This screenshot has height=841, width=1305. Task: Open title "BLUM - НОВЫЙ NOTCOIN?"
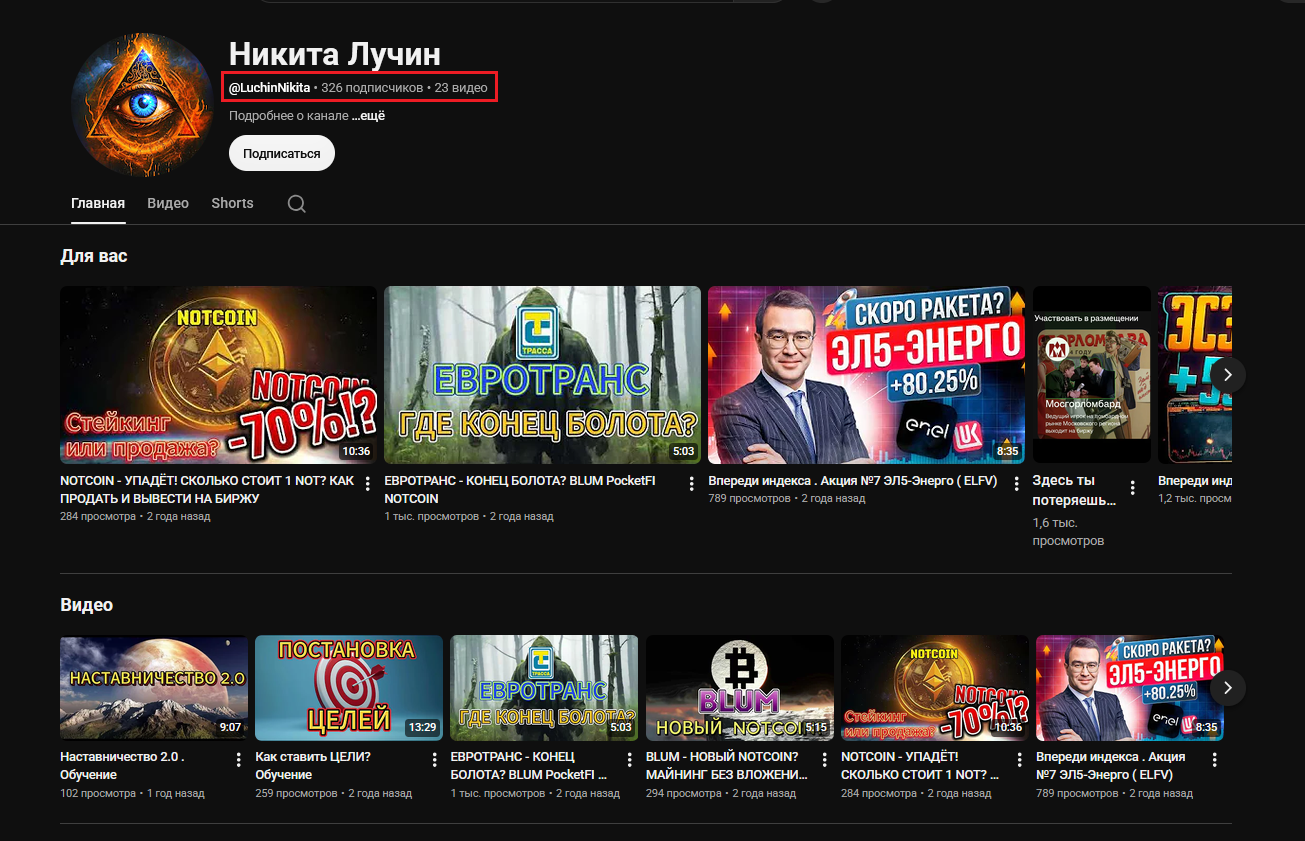[x=727, y=766]
